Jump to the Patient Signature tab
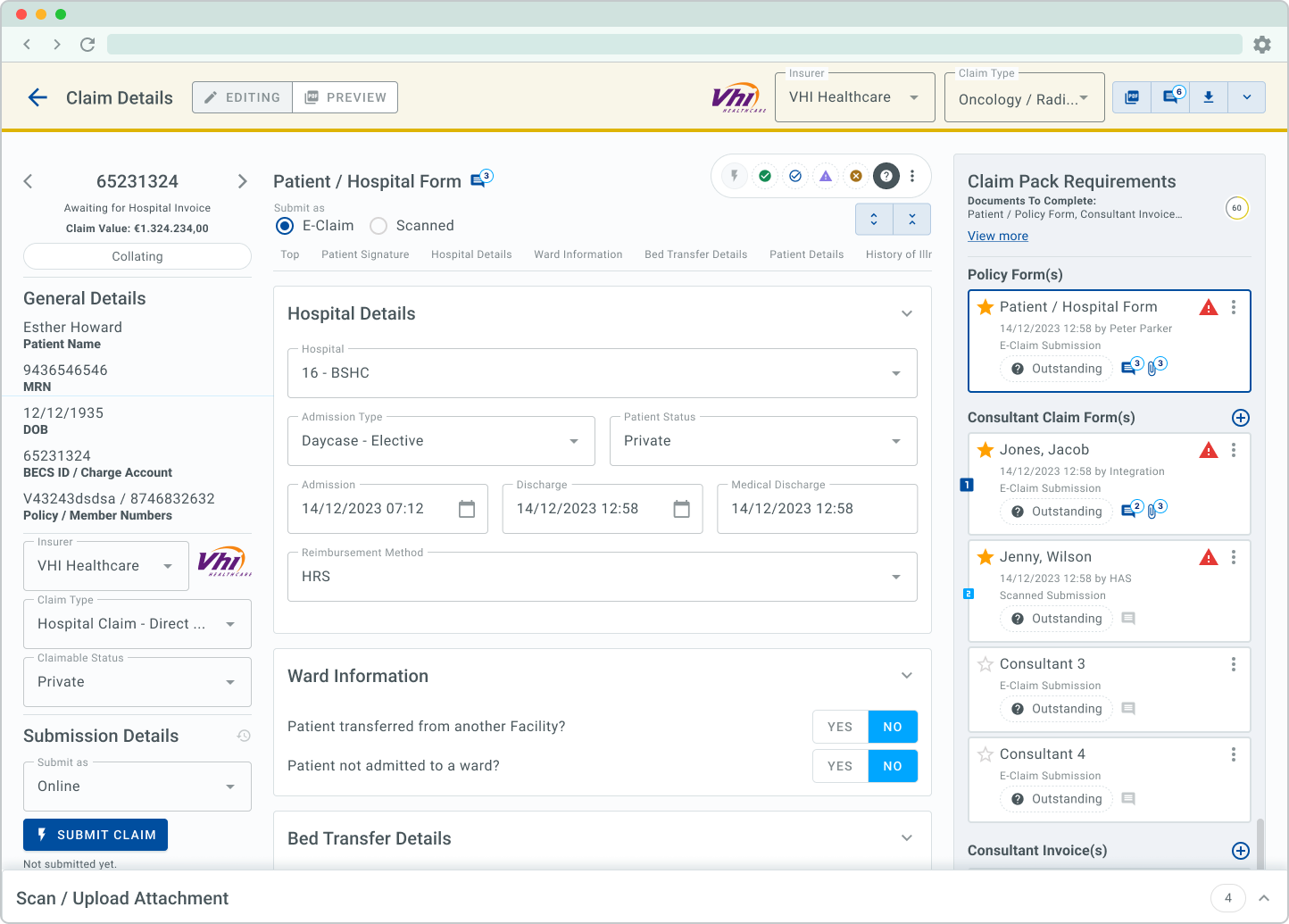Screen dimensions: 1289x924 [365, 254]
